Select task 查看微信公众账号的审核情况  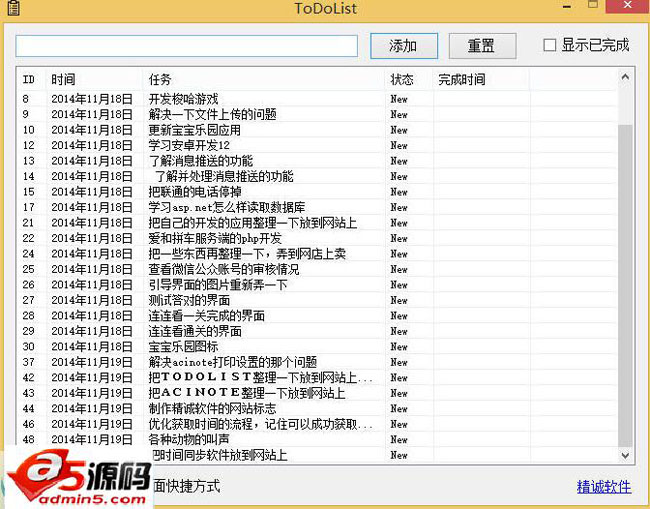pos(224,269)
